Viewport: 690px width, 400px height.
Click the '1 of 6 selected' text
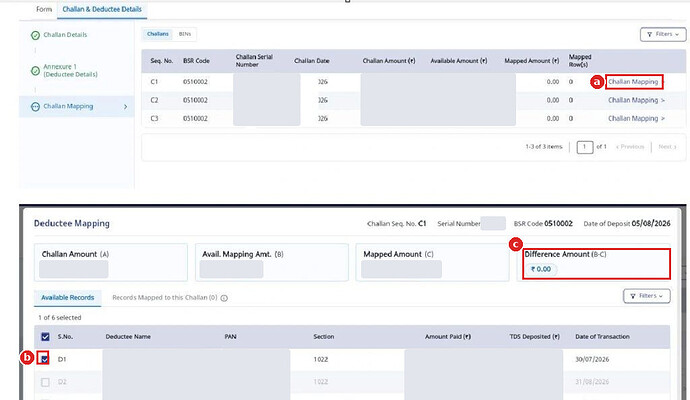[x=59, y=318]
